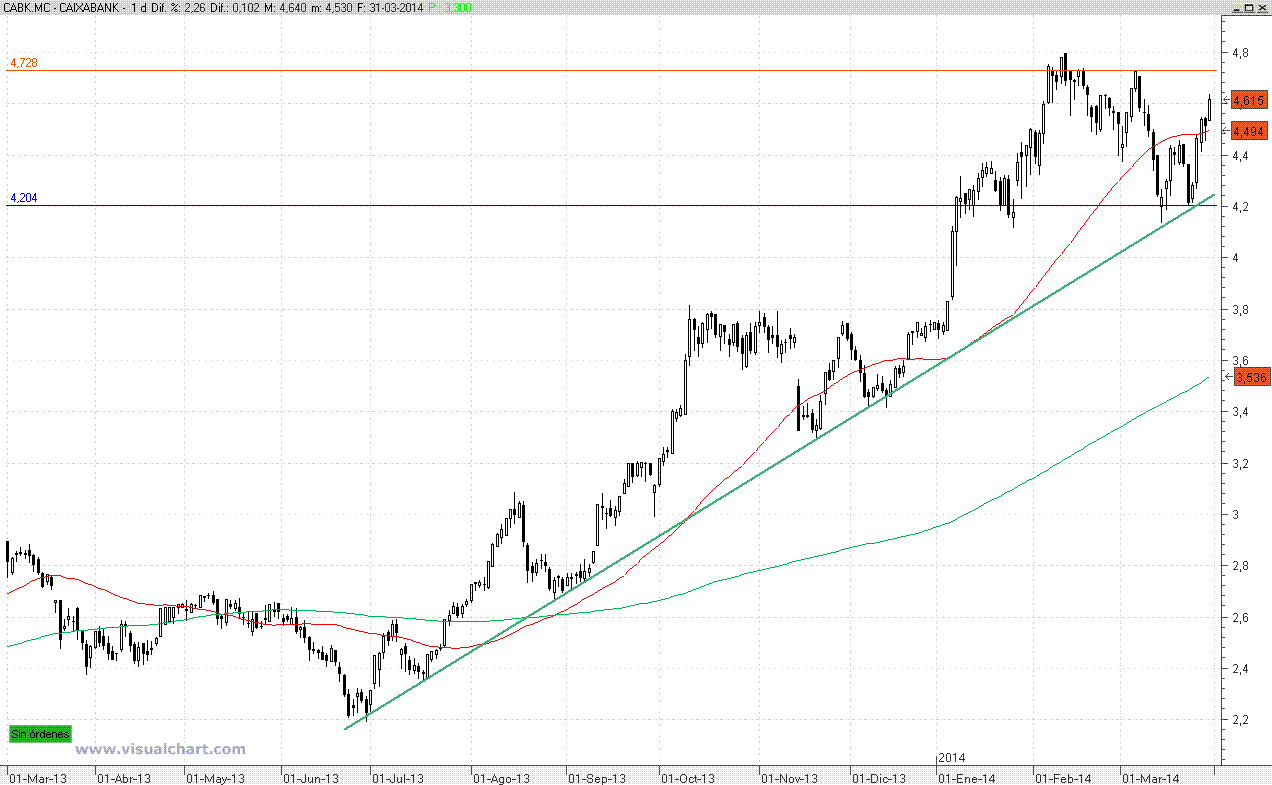The height and width of the screenshot is (785, 1272).
Task: Click the green 'P: 3,300' header value
Action: (450, 8)
